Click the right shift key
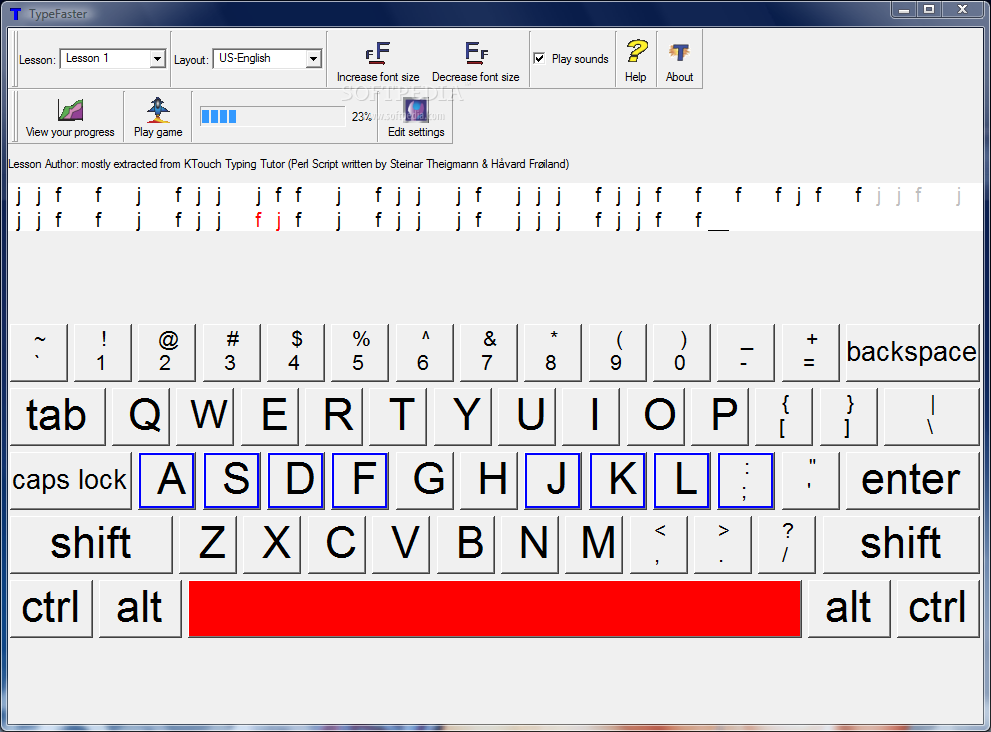The width and height of the screenshot is (991, 732). (x=901, y=544)
